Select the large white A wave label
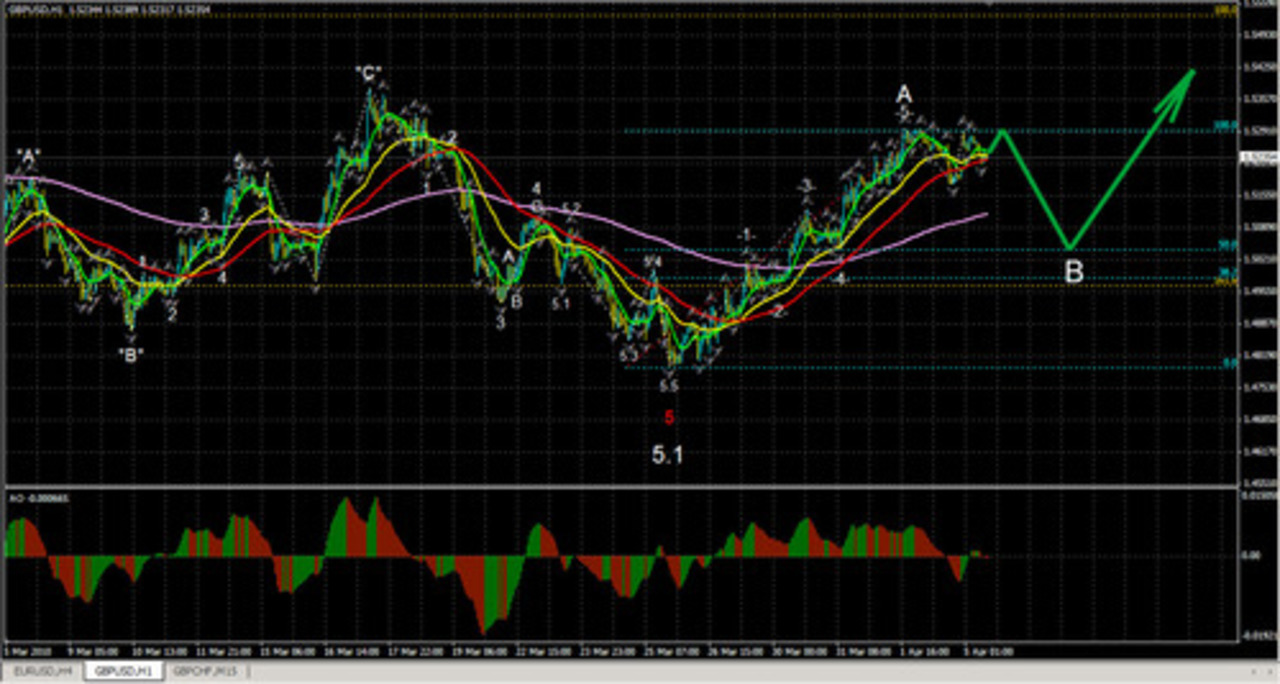The image size is (1280, 684). pyautogui.click(x=904, y=94)
